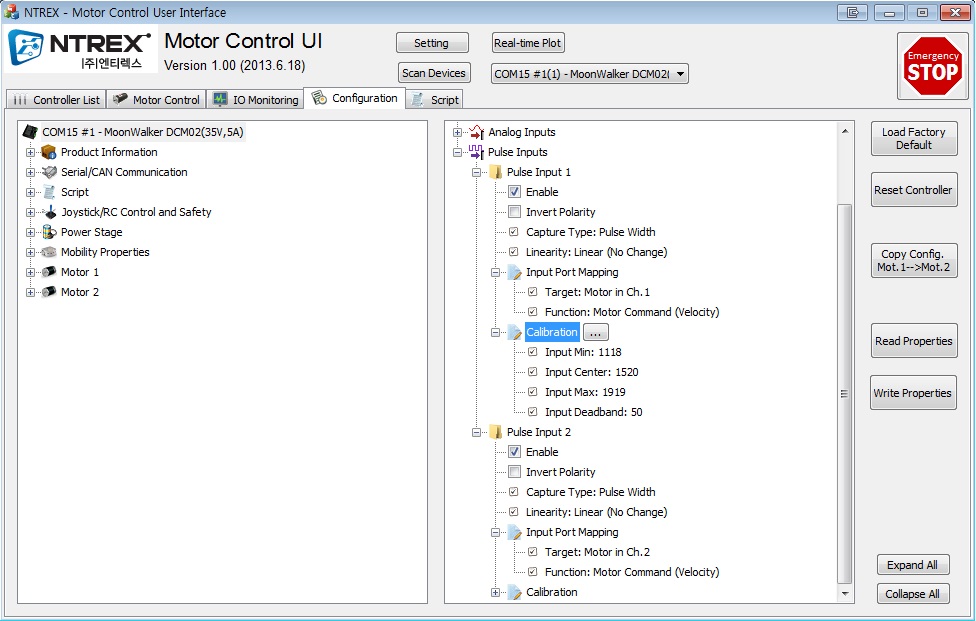The height and width of the screenshot is (621, 976).
Task: Click the configuration tree vertical scrollbar thumb
Action: [x=844, y=393]
